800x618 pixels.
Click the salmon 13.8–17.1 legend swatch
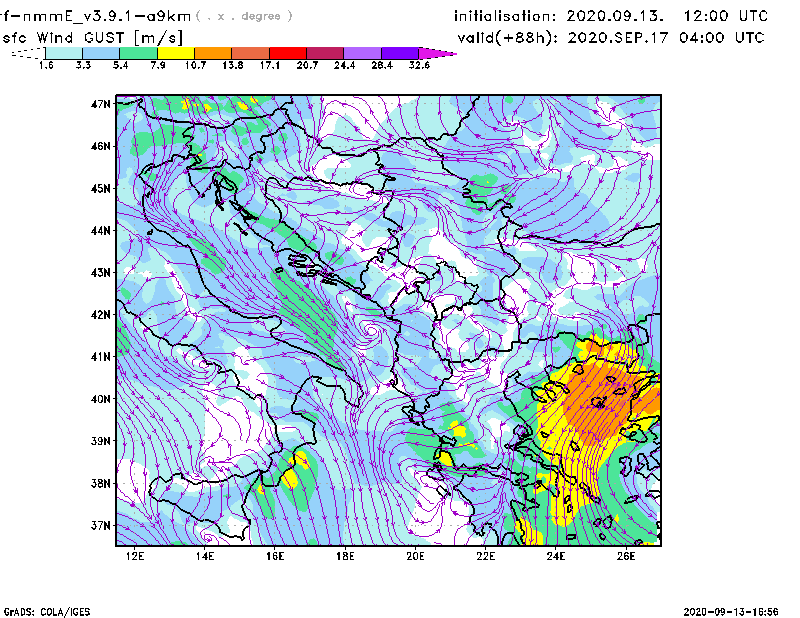(251, 53)
